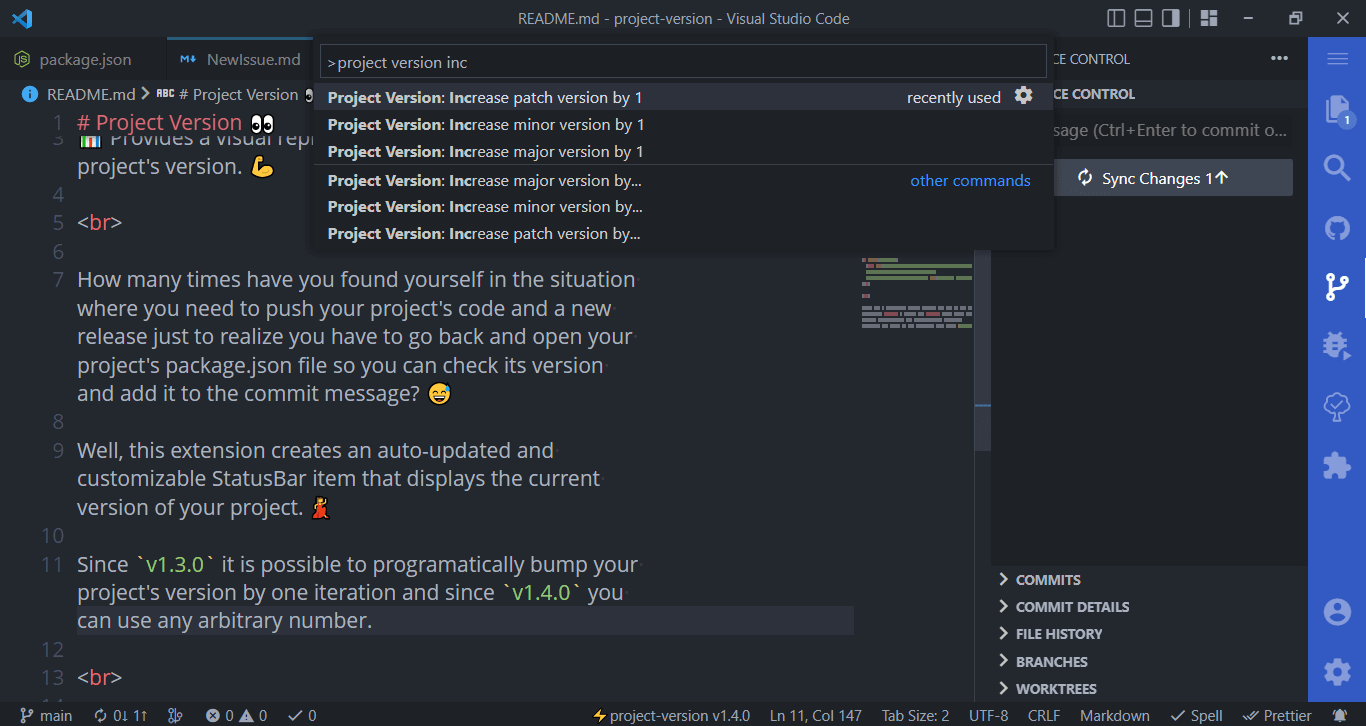1366x726 pixels.
Task: Expand the WORKTREES section
Action: (x=1149, y=689)
